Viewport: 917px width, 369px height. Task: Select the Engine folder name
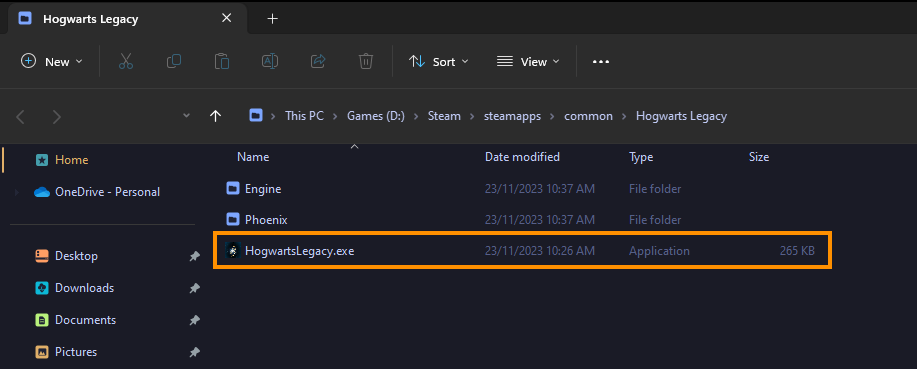click(x=263, y=189)
